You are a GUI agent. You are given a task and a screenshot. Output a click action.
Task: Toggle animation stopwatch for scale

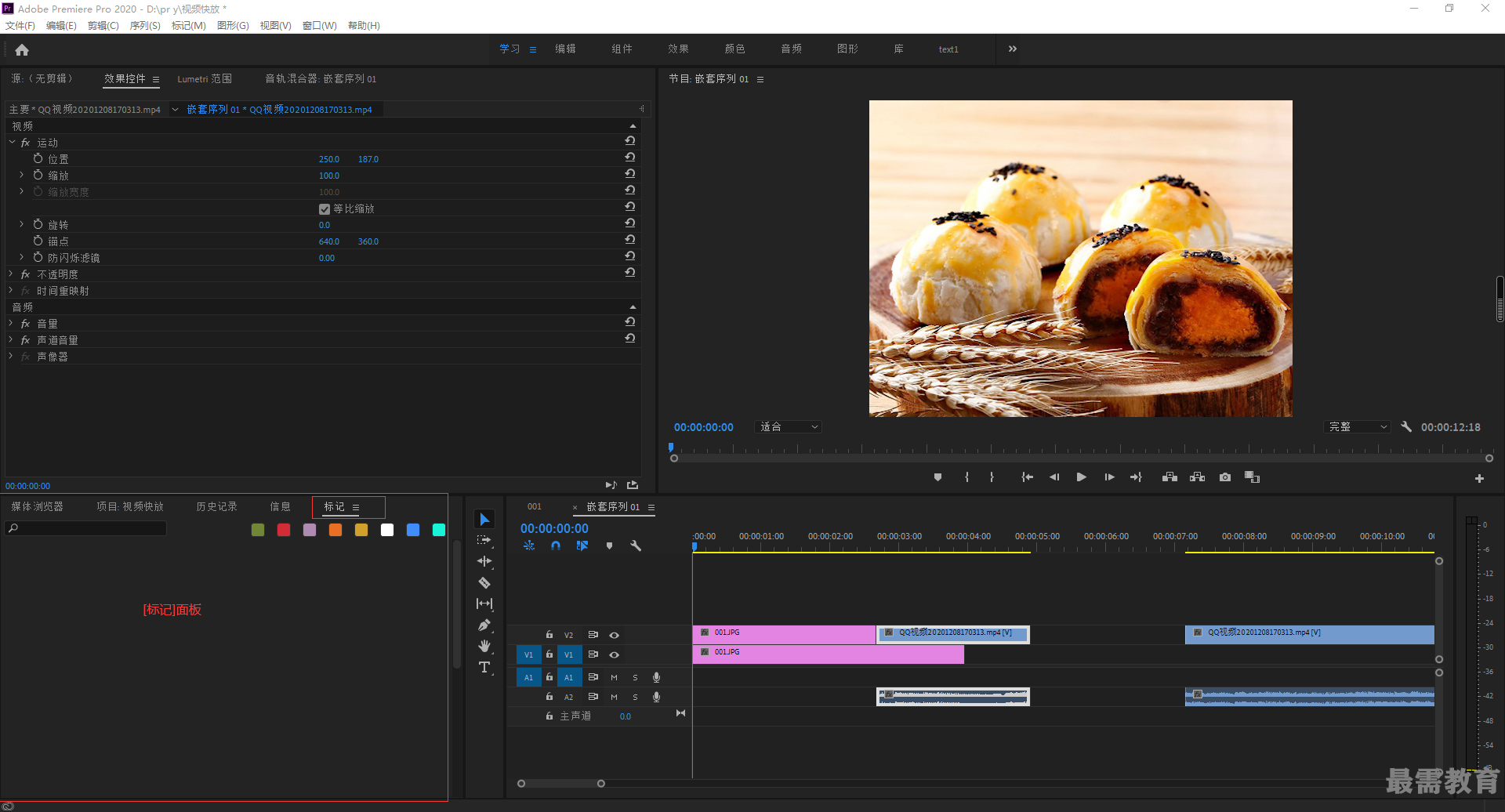click(x=38, y=175)
